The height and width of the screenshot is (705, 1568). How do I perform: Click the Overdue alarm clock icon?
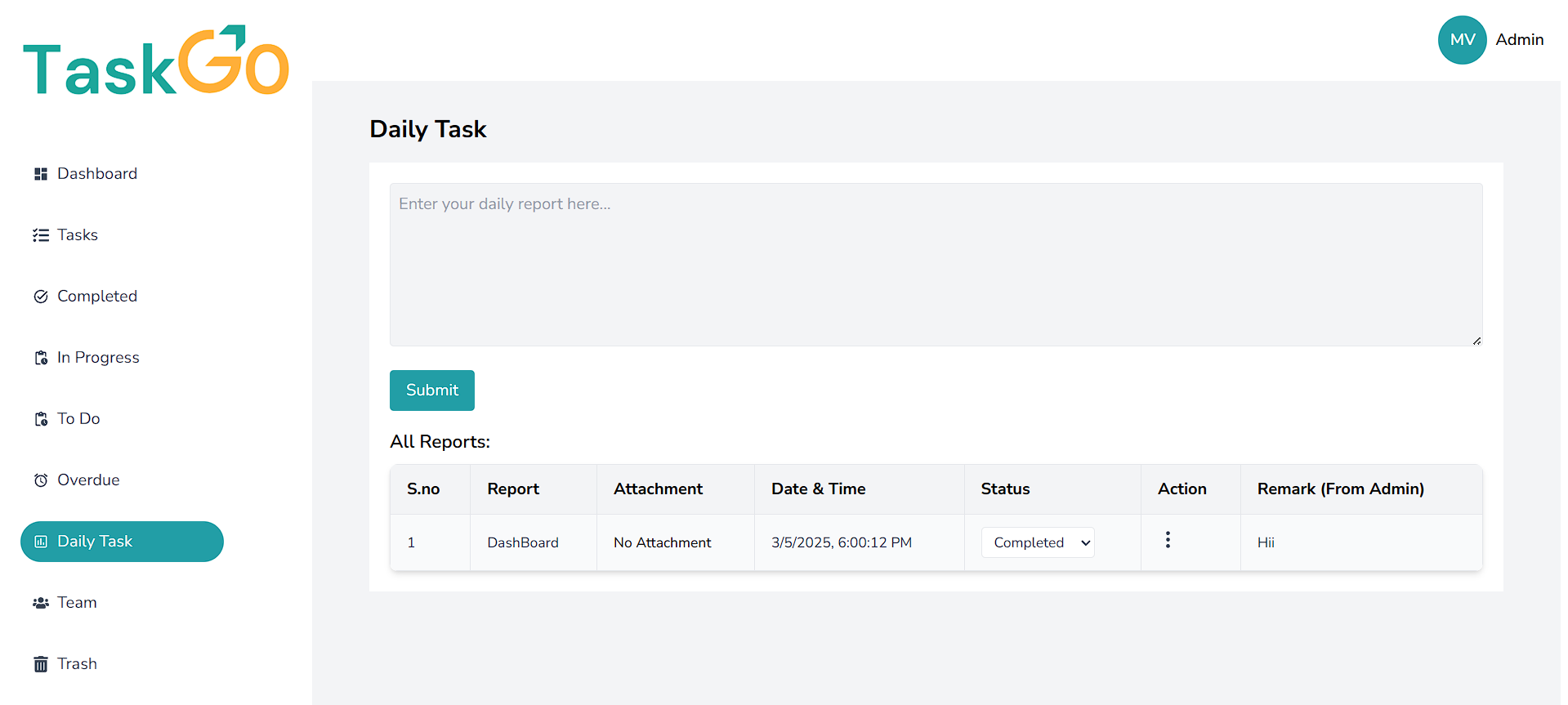[x=41, y=480]
